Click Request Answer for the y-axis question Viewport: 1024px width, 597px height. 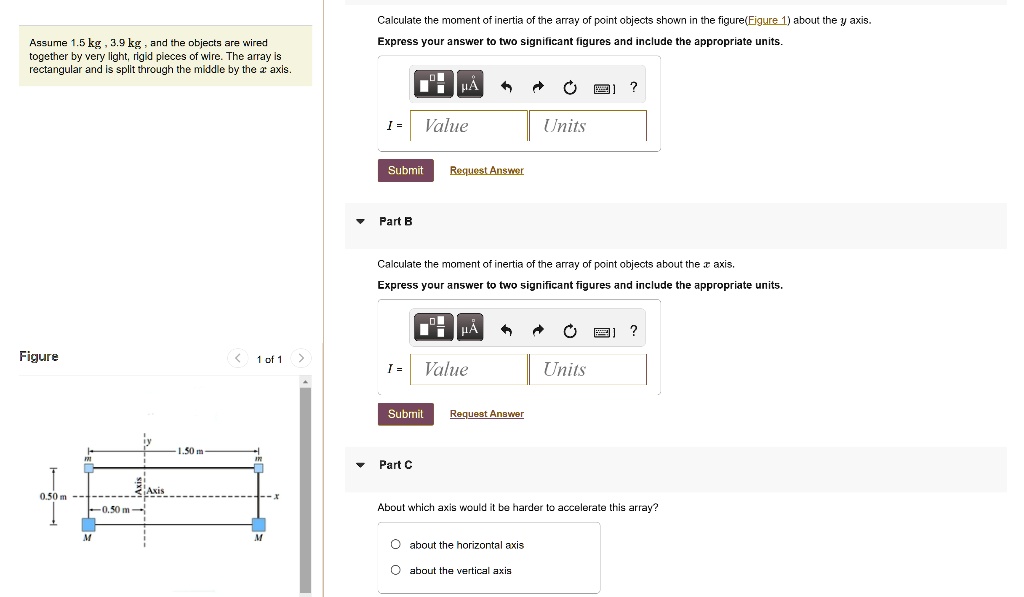[486, 171]
